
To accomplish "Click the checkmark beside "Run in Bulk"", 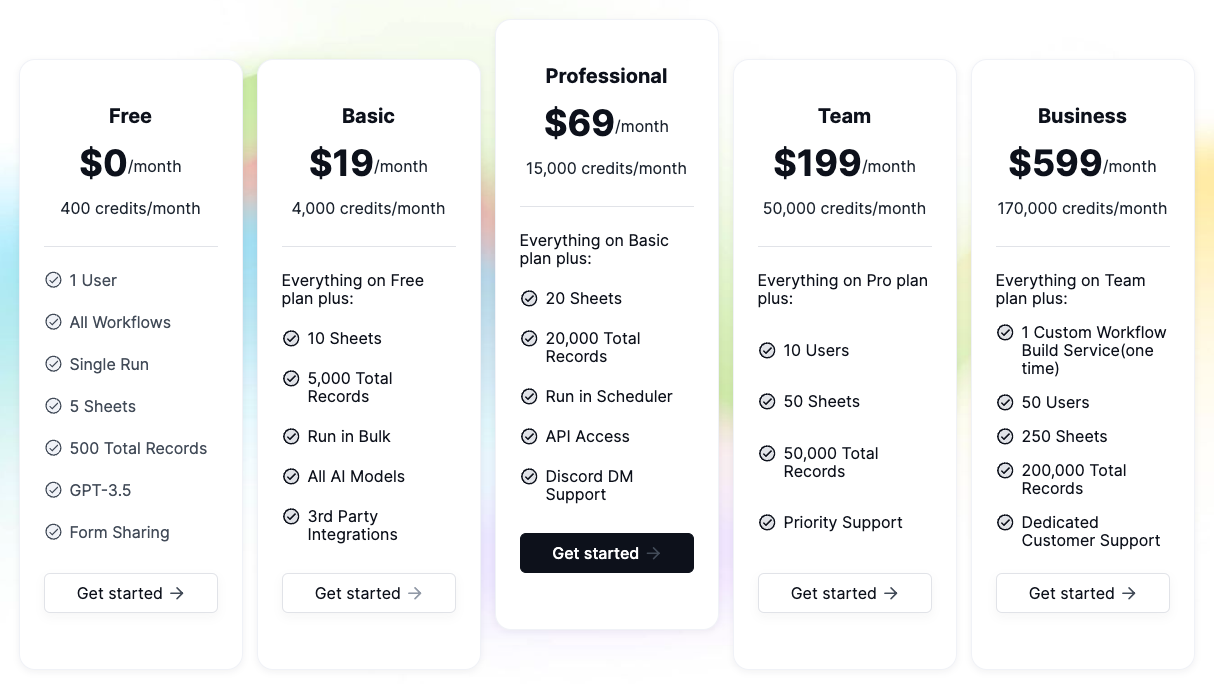I will [292, 436].
